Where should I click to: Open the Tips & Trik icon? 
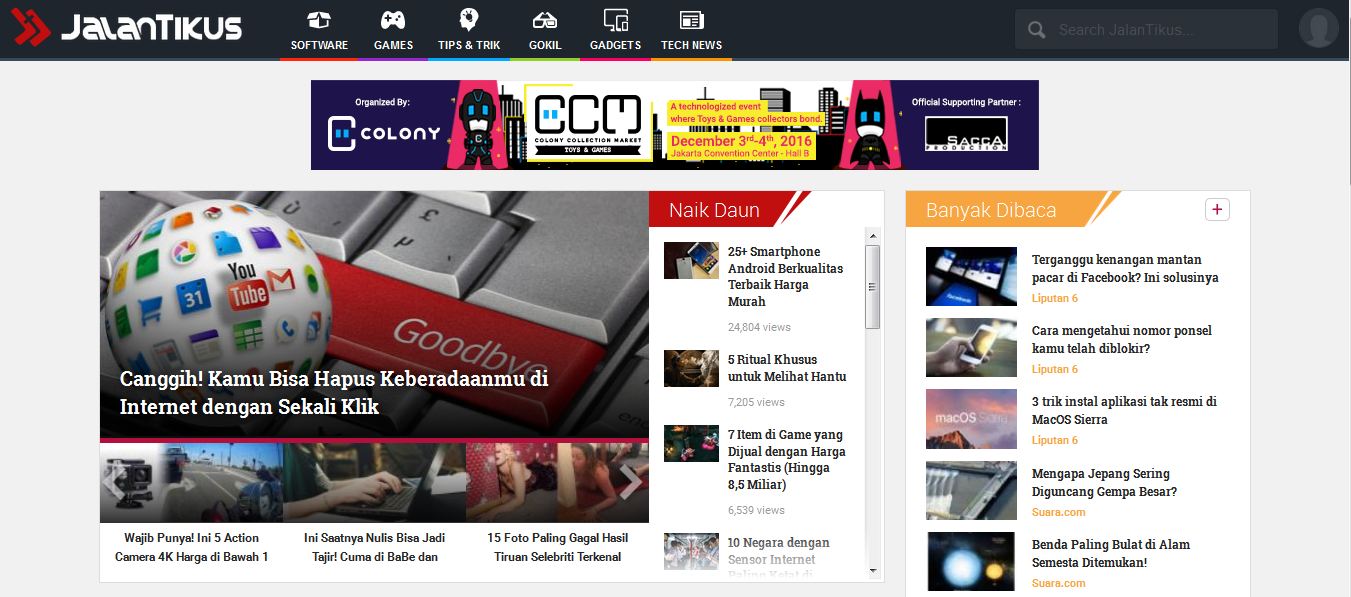(x=469, y=19)
